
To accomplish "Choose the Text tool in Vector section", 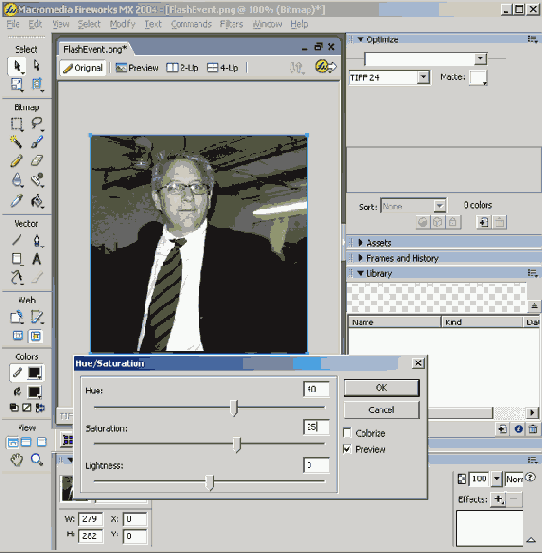I will pos(37,259).
